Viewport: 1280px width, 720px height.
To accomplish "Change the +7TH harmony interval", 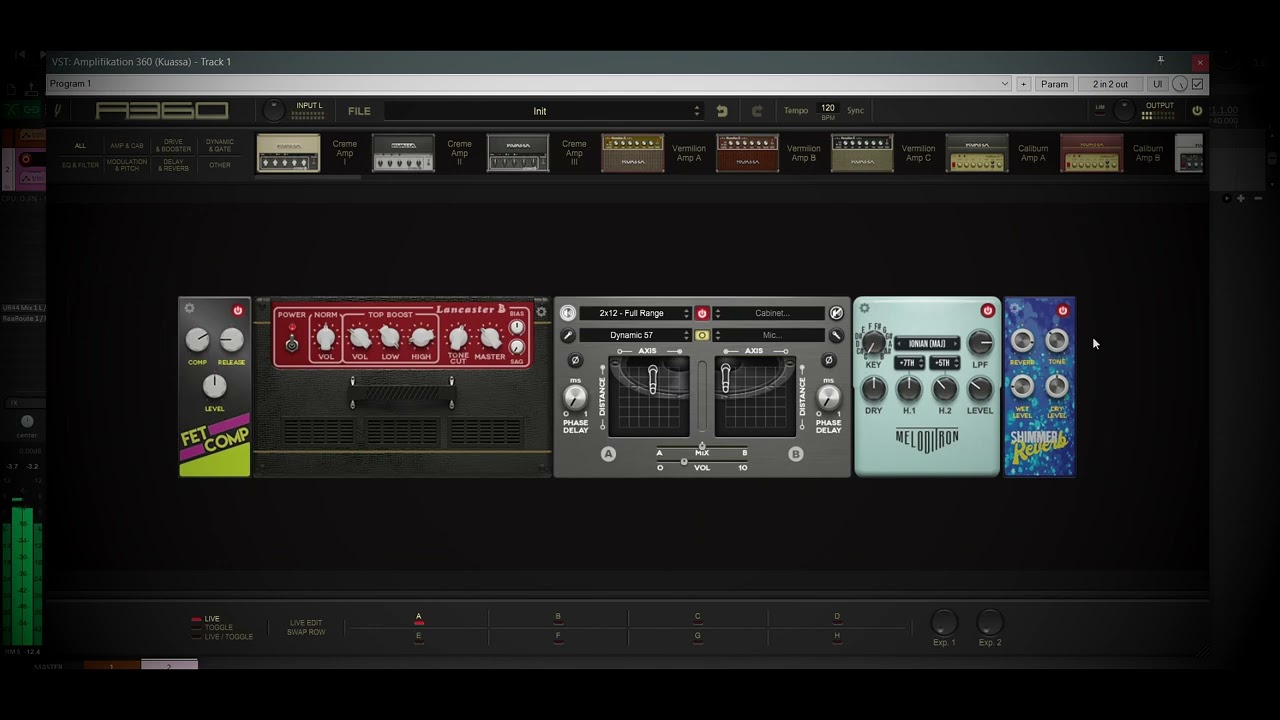I will 909,363.
